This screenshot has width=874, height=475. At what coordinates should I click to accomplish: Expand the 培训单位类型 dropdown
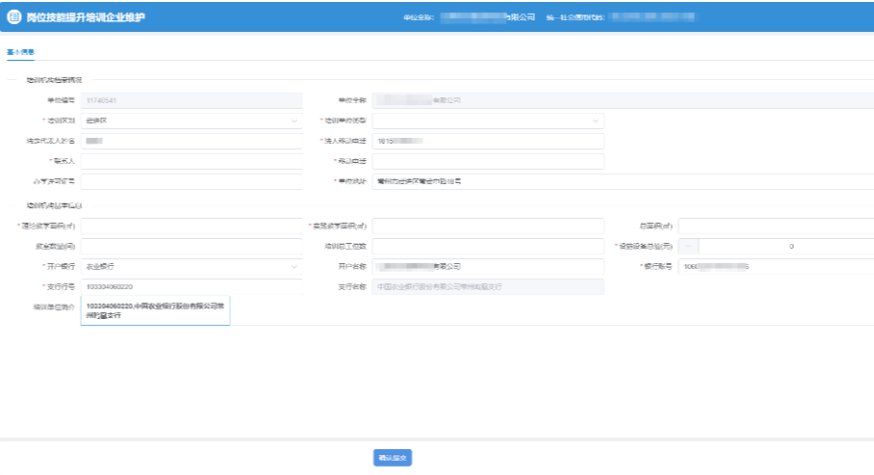pos(487,121)
